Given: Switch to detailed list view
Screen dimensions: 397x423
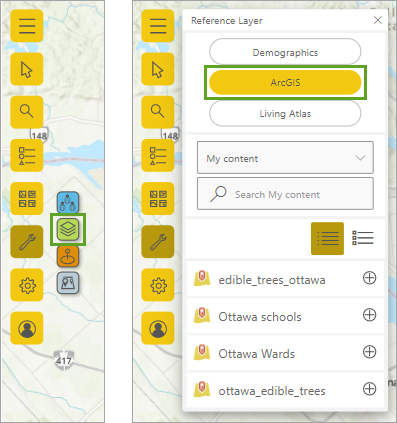Looking at the screenshot, I should click(363, 238).
